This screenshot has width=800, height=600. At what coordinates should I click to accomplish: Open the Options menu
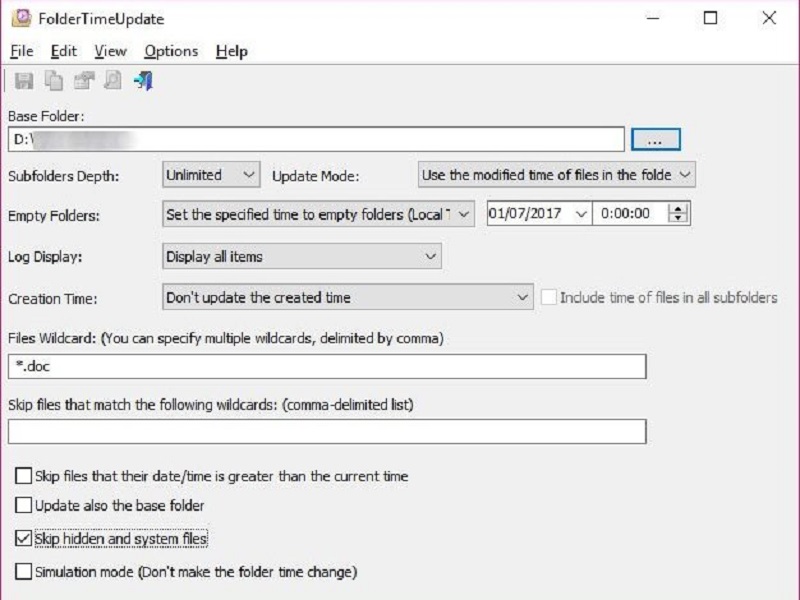point(171,51)
